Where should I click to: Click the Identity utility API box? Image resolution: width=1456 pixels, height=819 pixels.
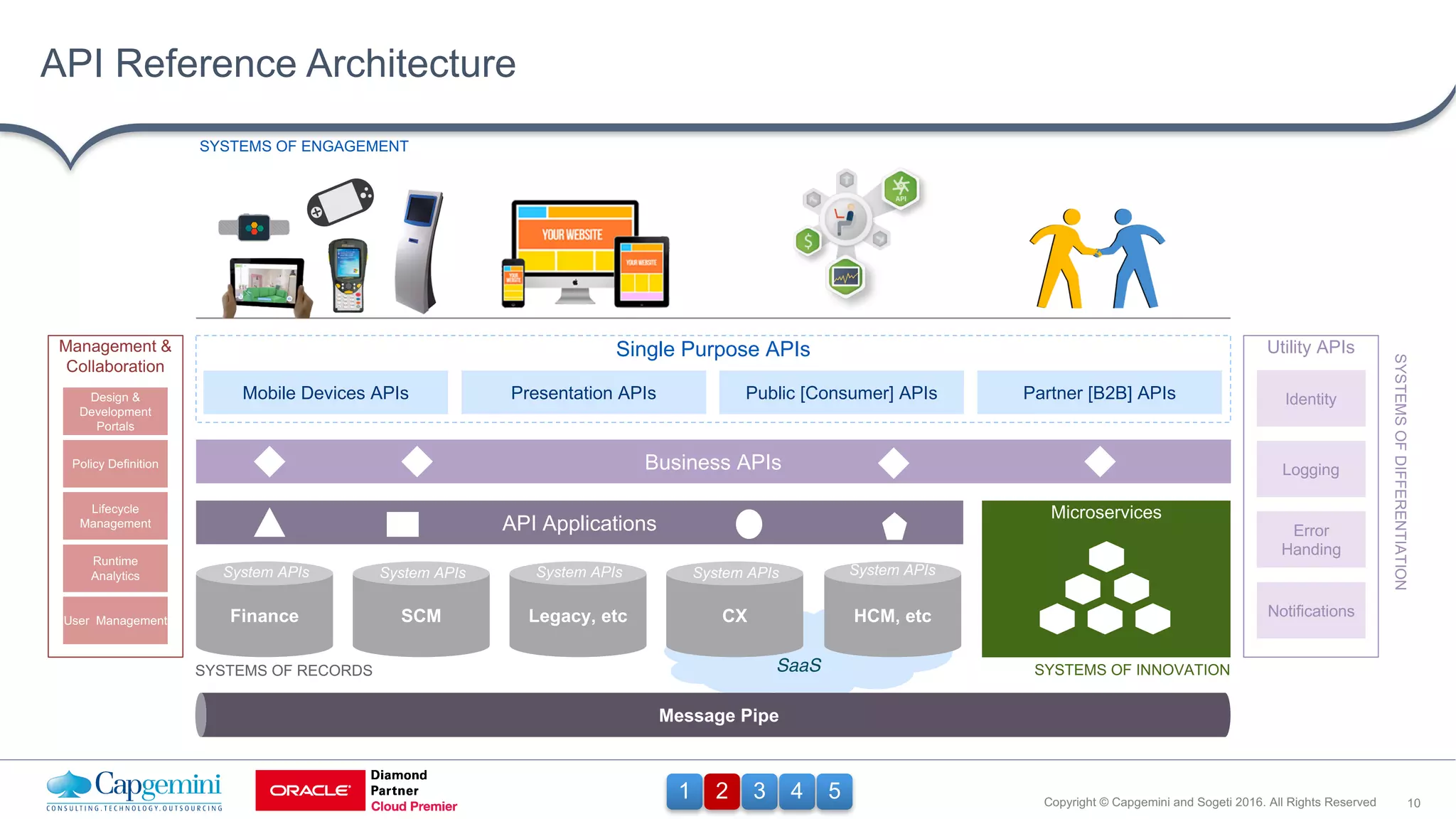(x=1310, y=399)
